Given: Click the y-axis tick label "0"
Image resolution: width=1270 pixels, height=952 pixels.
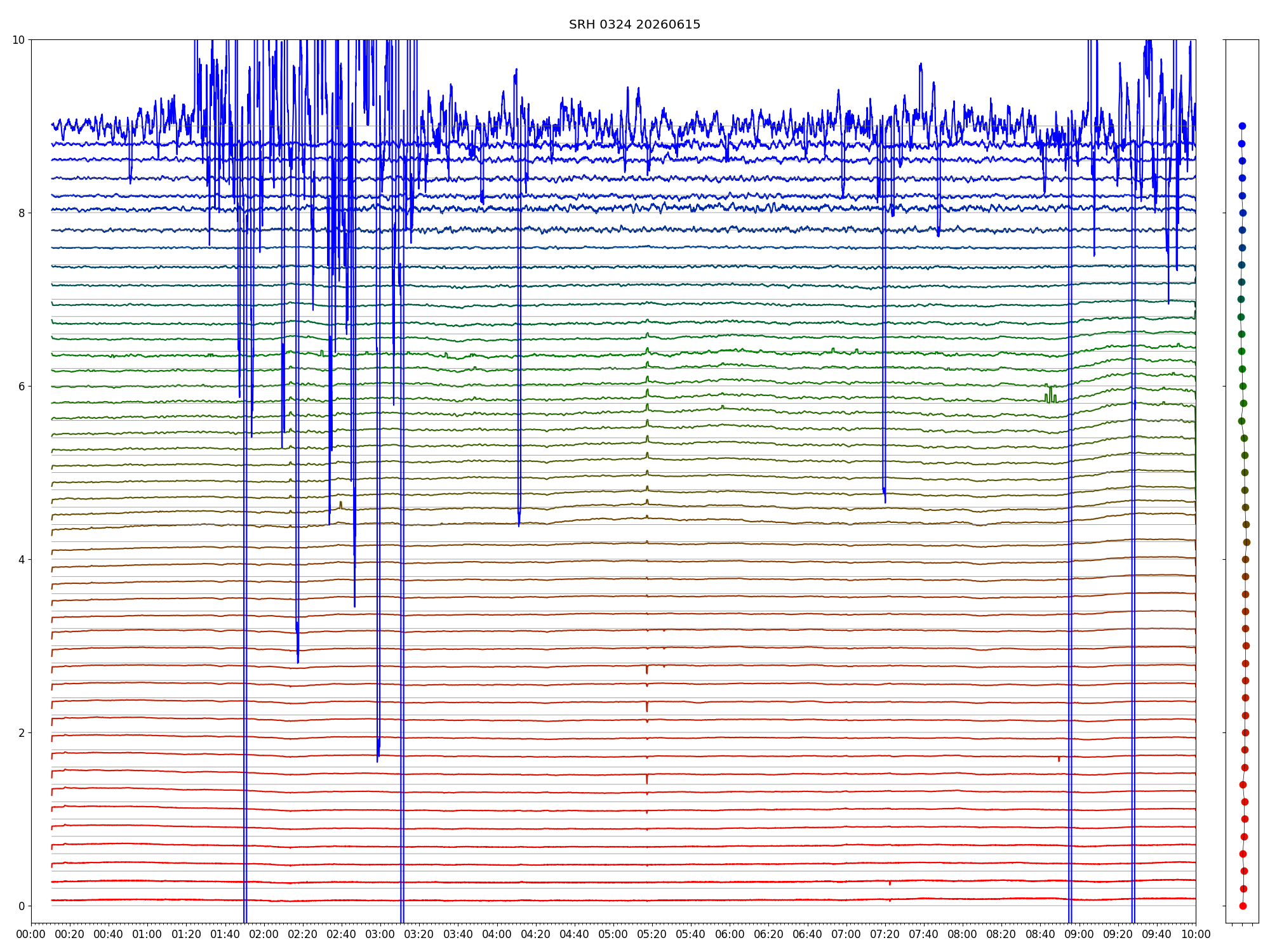Looking at the screenshot, I should coord(22,906).
